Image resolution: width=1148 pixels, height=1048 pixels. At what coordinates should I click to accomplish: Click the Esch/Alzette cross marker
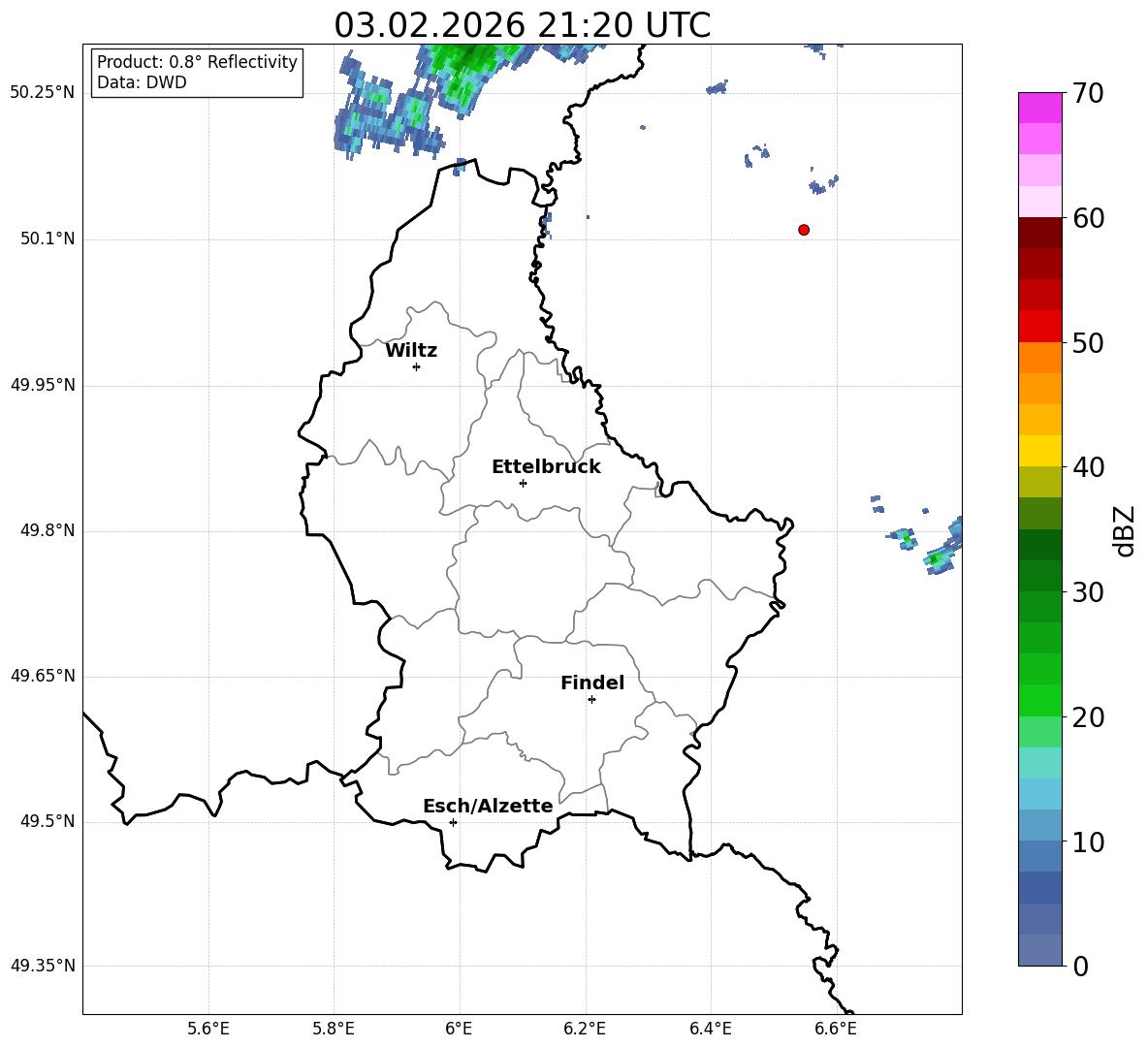click(453, 822)
